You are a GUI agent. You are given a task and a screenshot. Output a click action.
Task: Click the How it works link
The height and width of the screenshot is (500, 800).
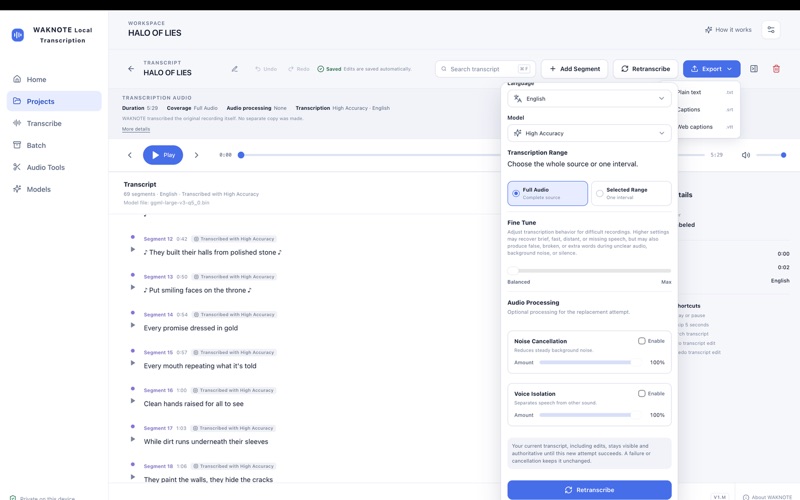coord(728,30)
